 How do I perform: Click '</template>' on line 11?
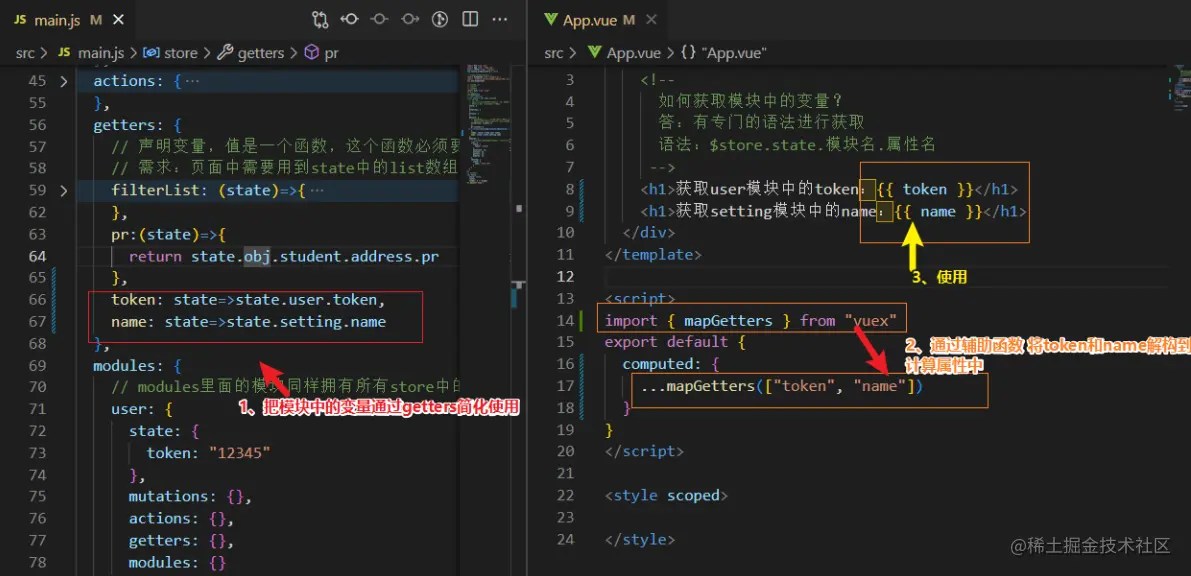pyautogui.click(x=654, y=255)
